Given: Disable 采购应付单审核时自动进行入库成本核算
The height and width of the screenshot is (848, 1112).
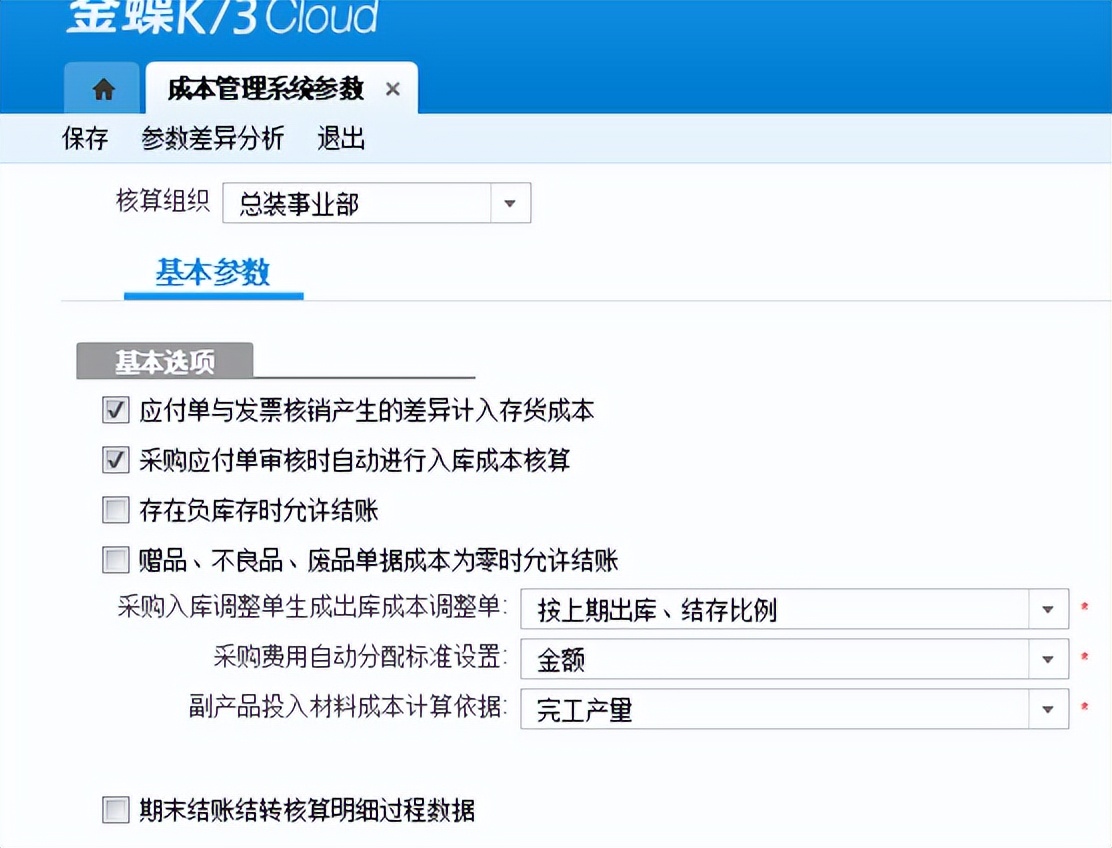Looking at the screenshot, I should click(115, 460).
